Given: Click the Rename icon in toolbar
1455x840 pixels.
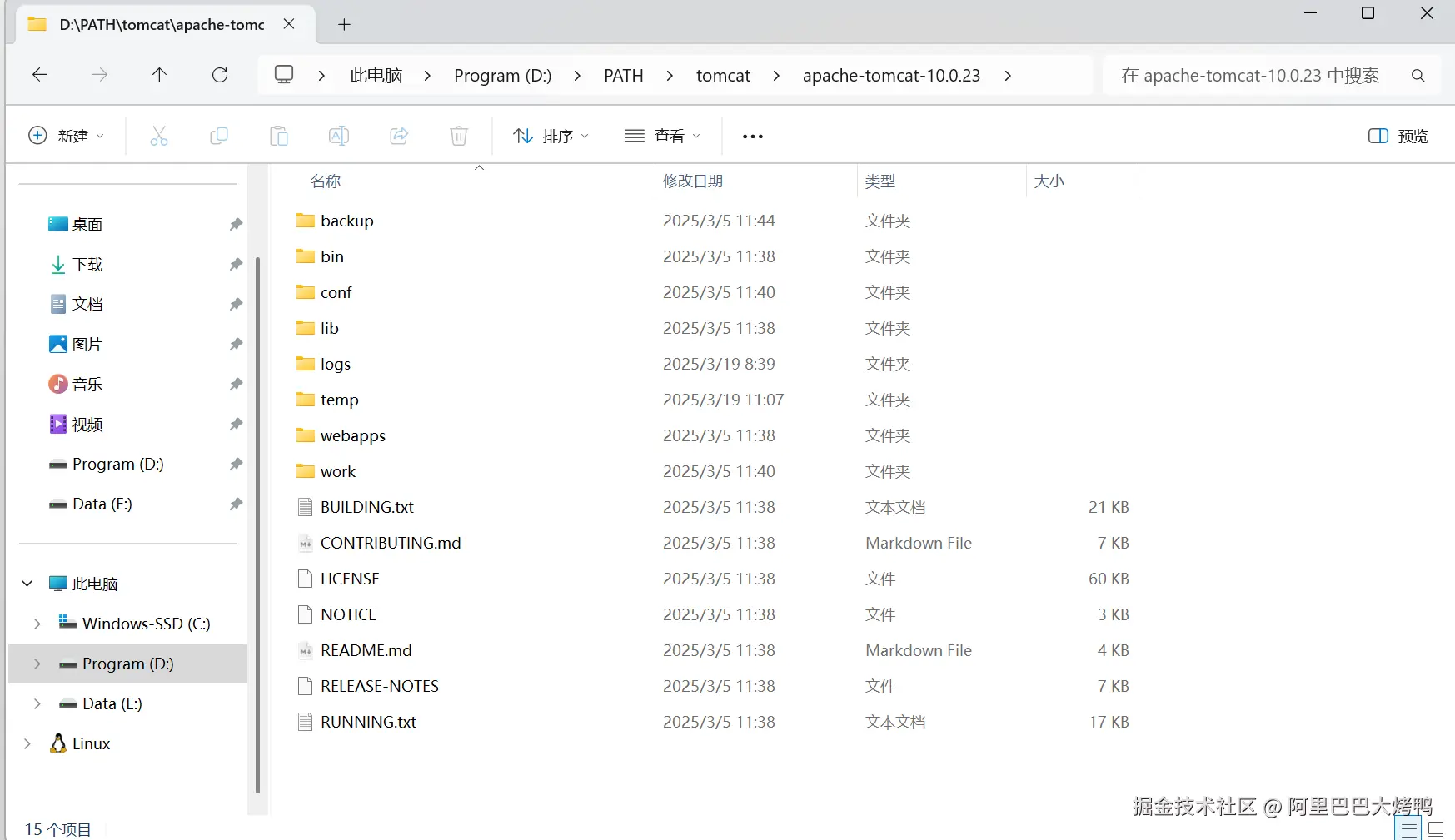Looking at the screenshot, I should click(339, 136).
